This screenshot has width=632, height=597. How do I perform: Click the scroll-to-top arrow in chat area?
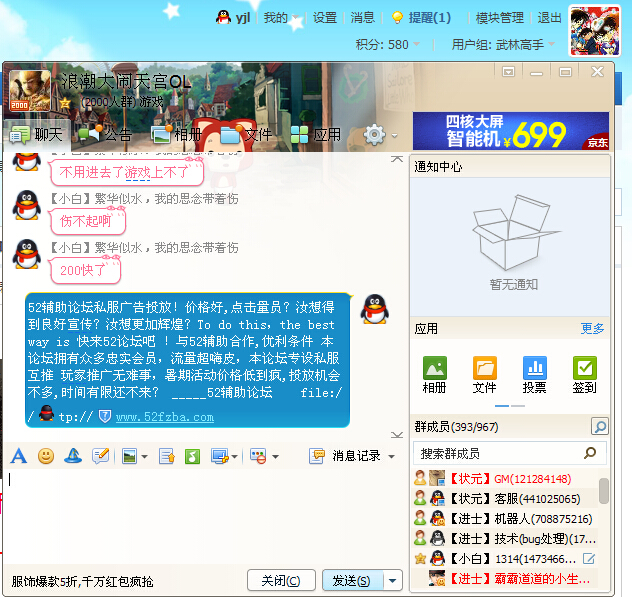[397, 159]
